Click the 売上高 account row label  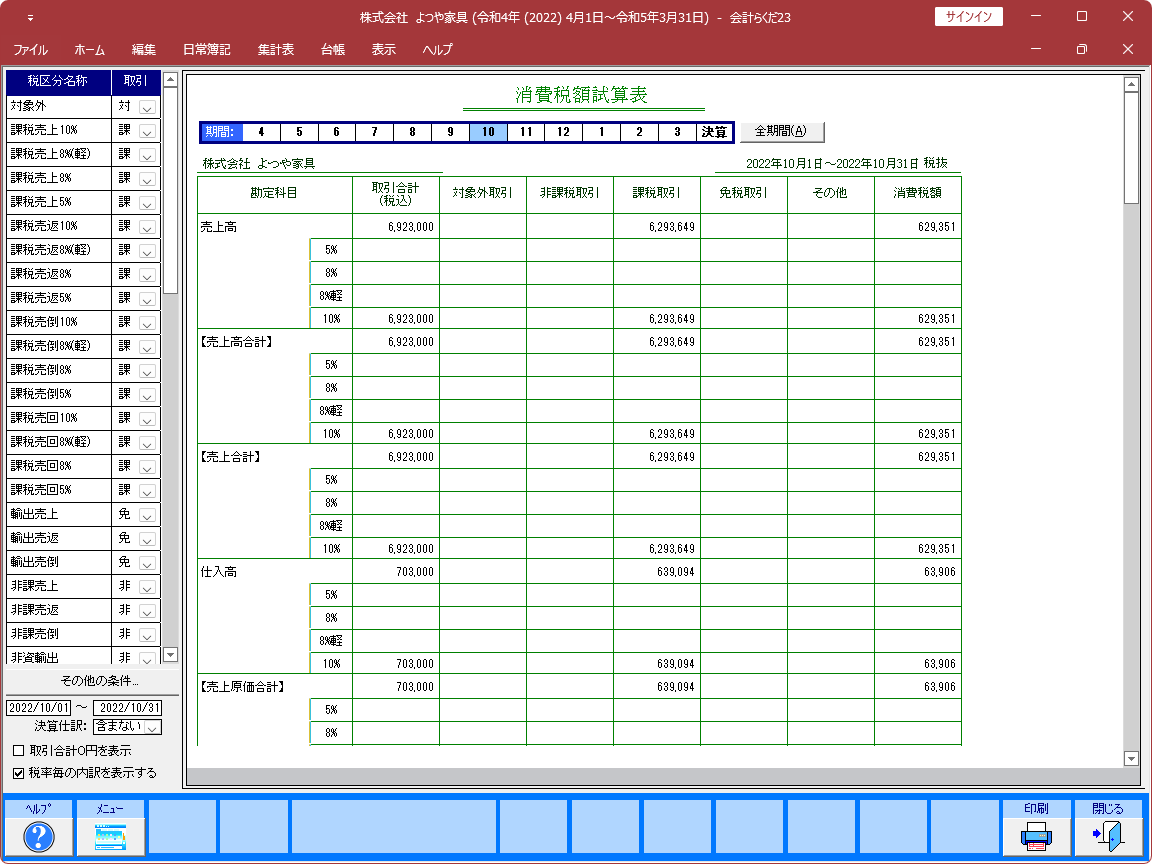coord(219,227)
